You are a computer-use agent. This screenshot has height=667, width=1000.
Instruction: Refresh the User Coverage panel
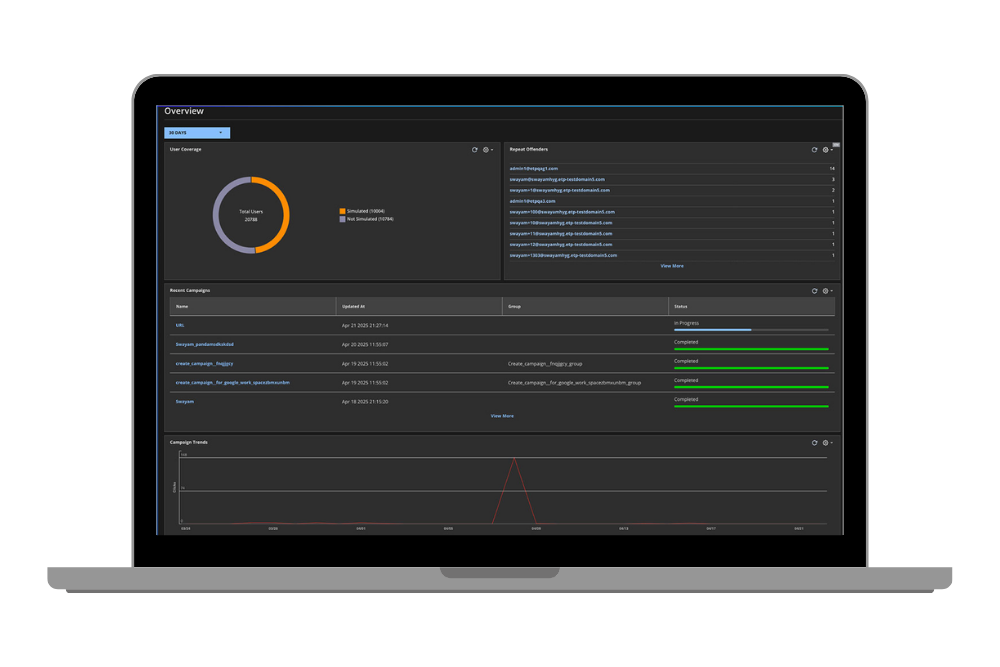(474, 150)
